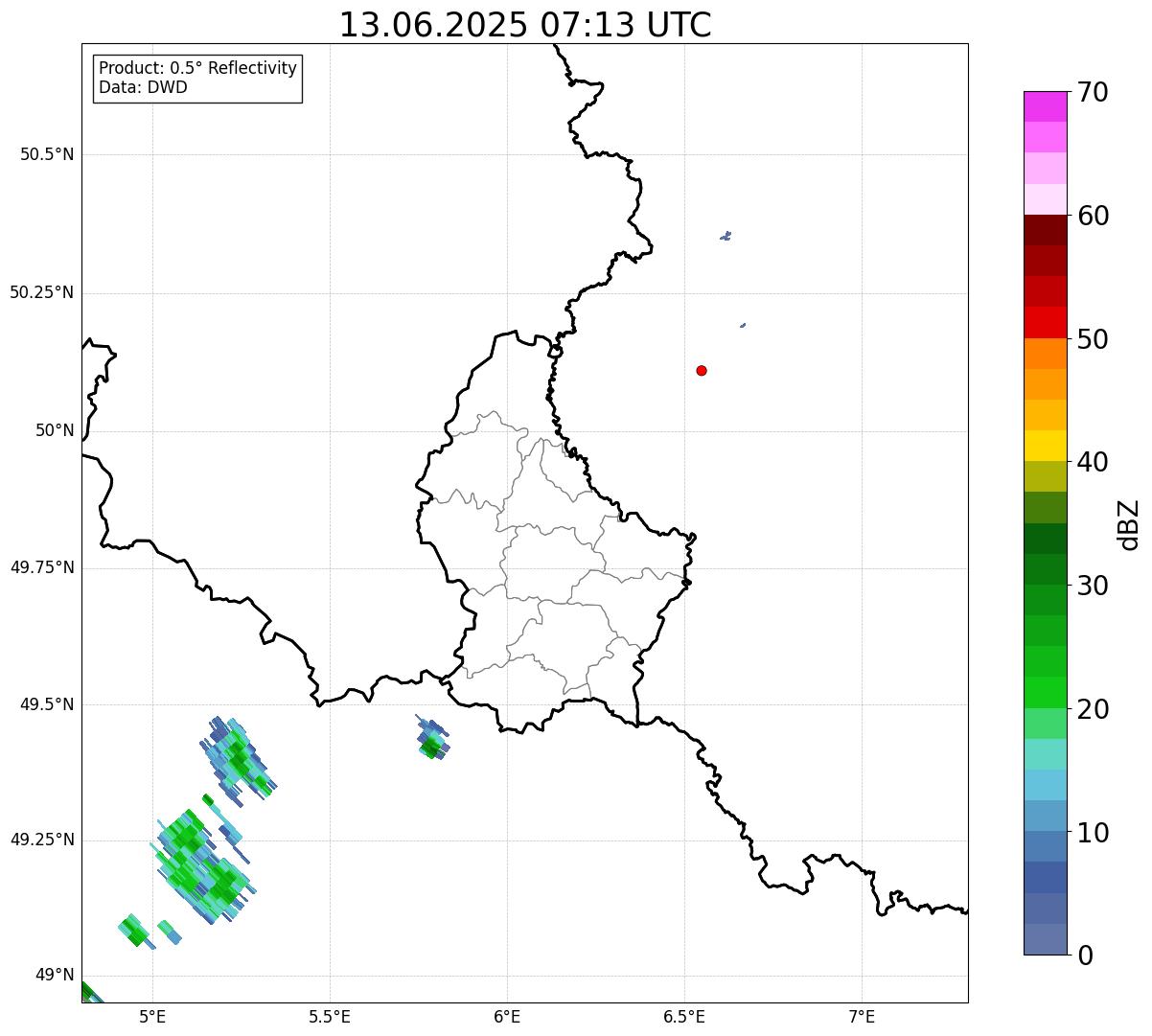Viewport: 1152px width, 1036px height.
Task: Click the colorbar 60 tick label
Action: [x=1093, y=216]
